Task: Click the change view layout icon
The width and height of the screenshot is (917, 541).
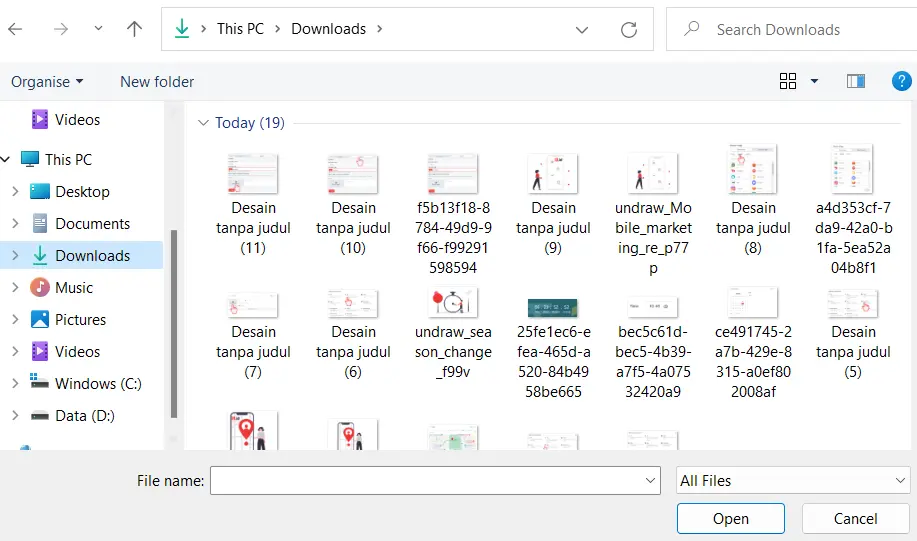Action: pyautogui.click(x=788, y=81)
